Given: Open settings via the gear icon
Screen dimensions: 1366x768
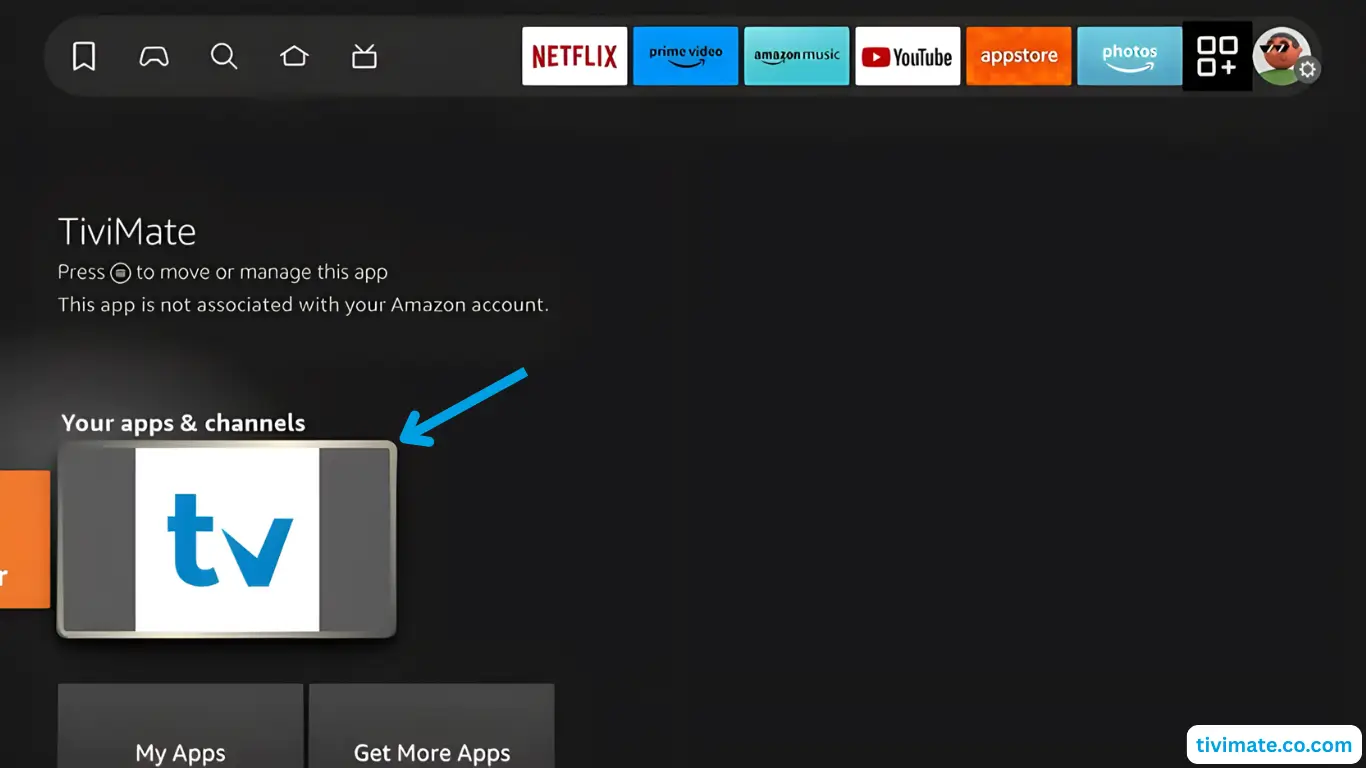Looking at the screenshot, I should tap(1308, 70).
